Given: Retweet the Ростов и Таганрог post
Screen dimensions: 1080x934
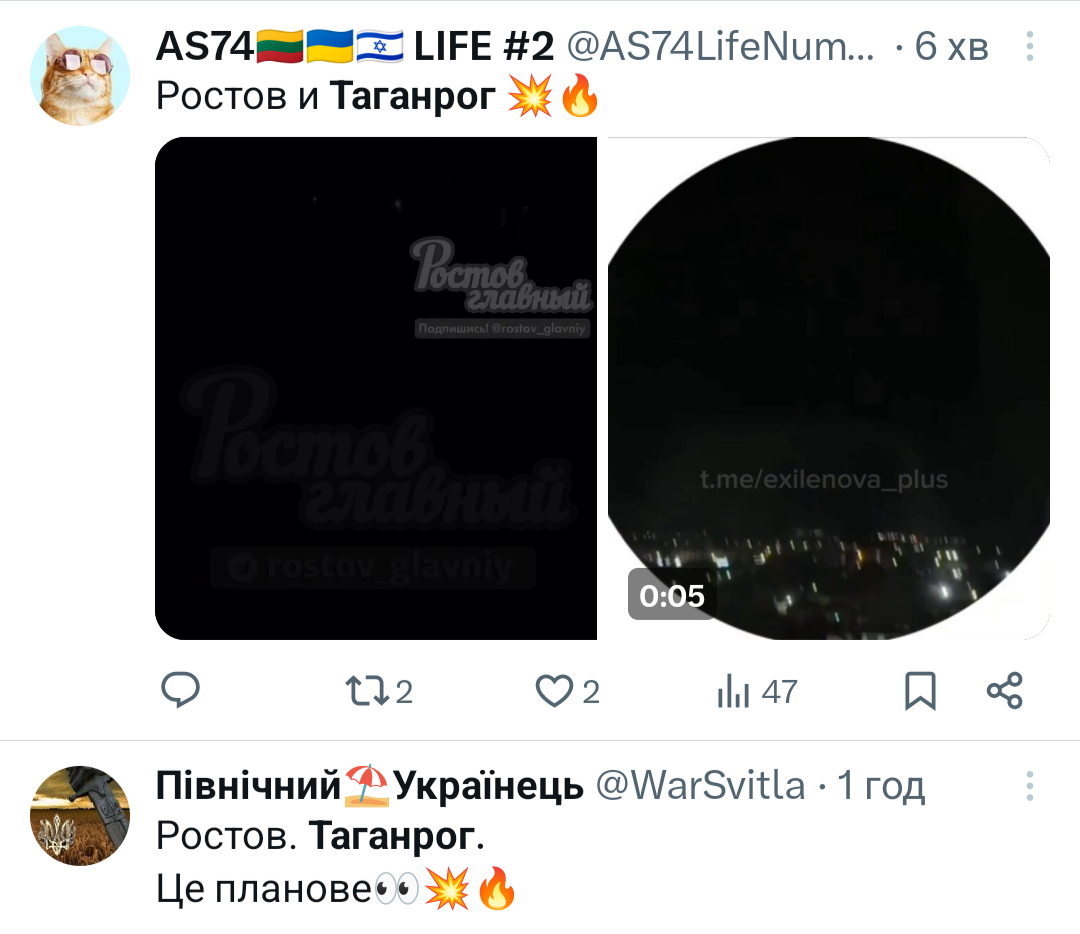Looking at the screenshot, I should click(378, 692).
